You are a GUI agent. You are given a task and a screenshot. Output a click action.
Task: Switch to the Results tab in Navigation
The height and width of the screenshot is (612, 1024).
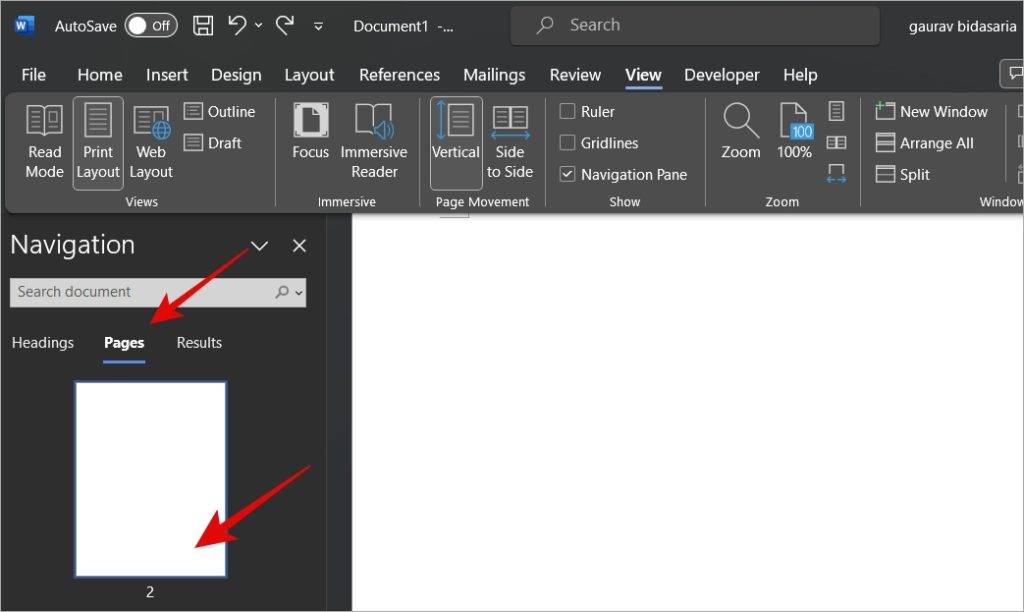point(199,343)
